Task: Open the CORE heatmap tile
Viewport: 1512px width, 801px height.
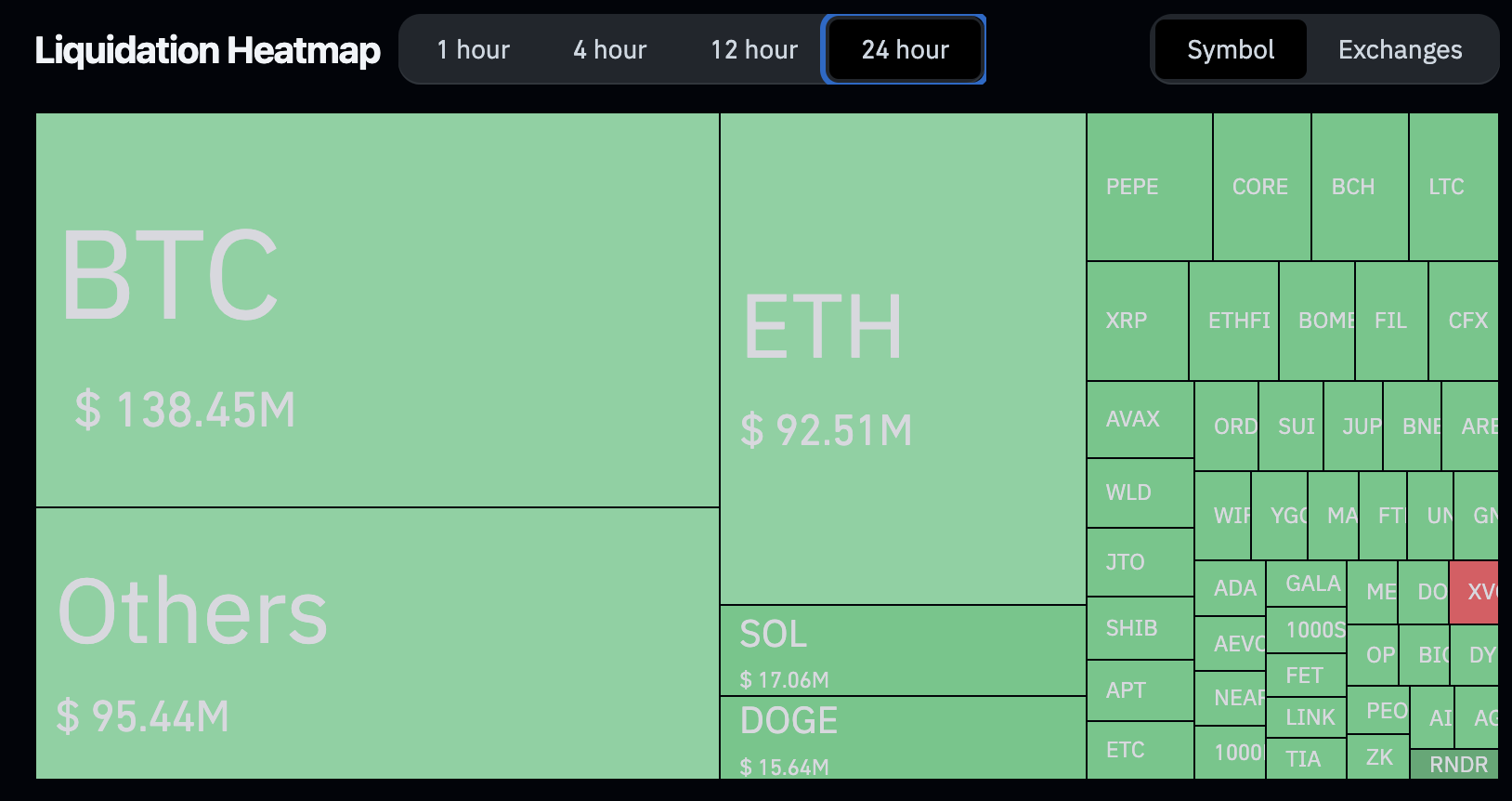Action: (1261, 187)
